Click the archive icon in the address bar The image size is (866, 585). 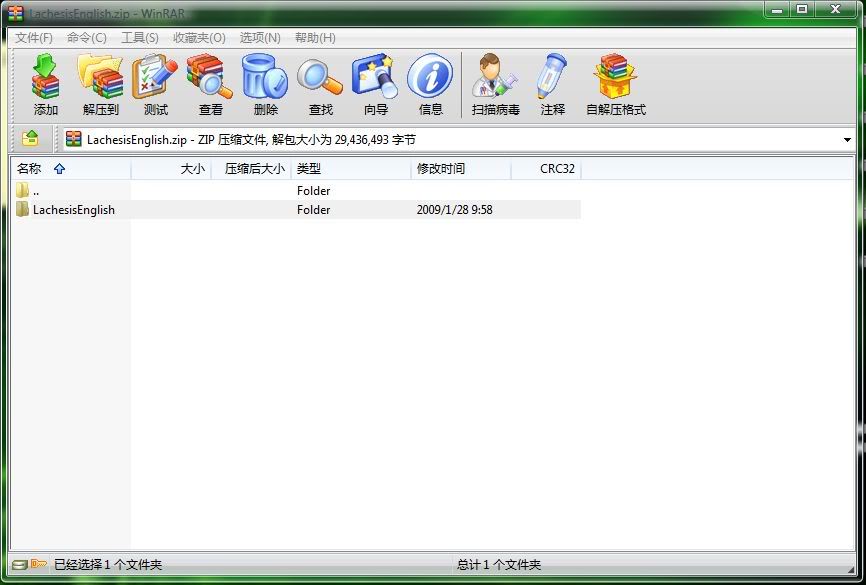(73, 139)
